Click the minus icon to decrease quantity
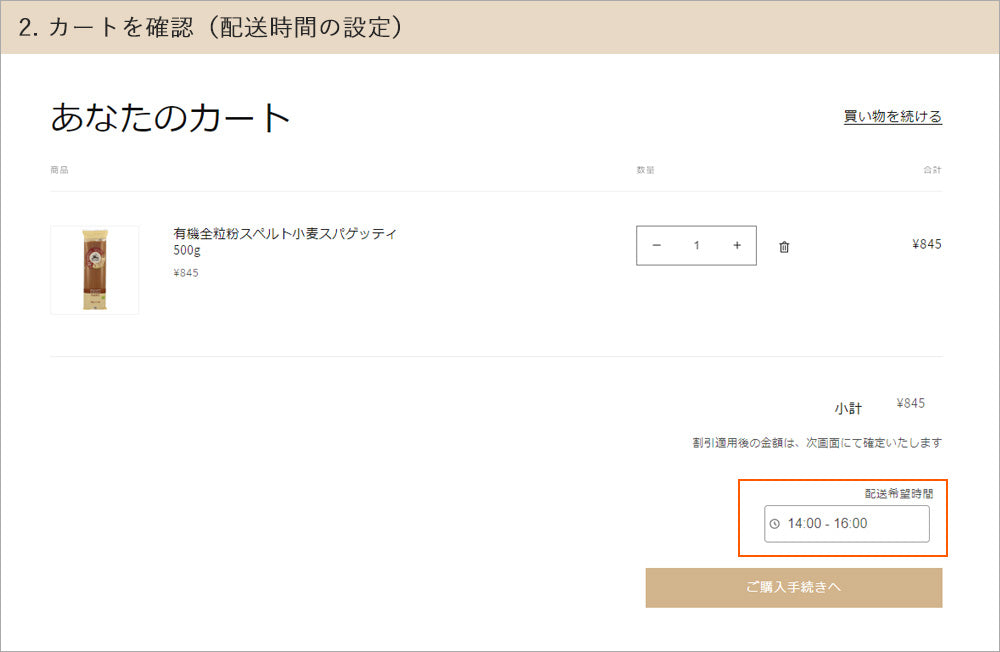 657,245
